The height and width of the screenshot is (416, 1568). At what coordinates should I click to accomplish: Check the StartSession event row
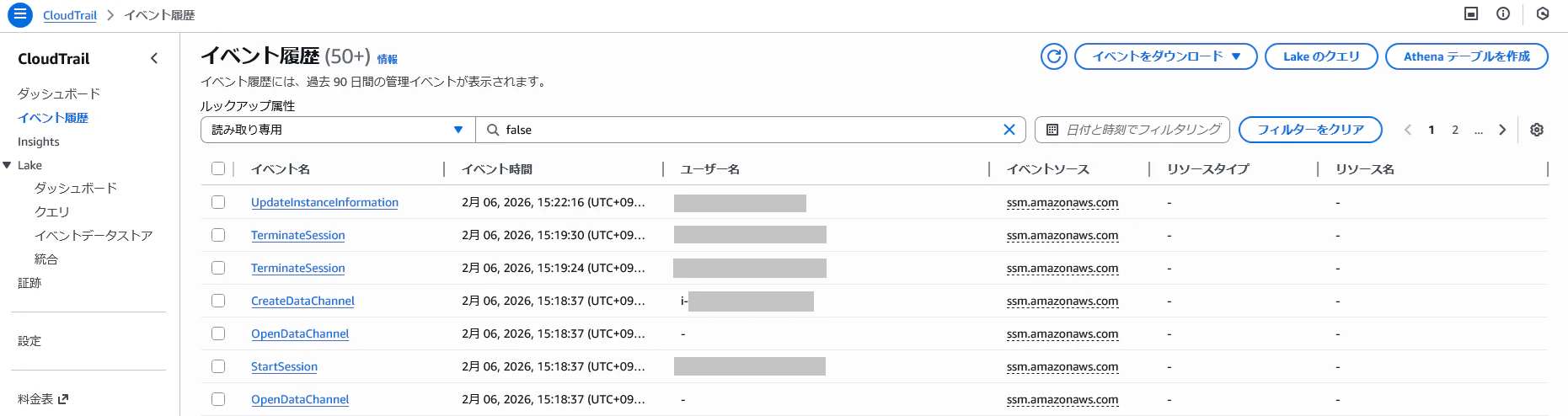pos(218,366)
